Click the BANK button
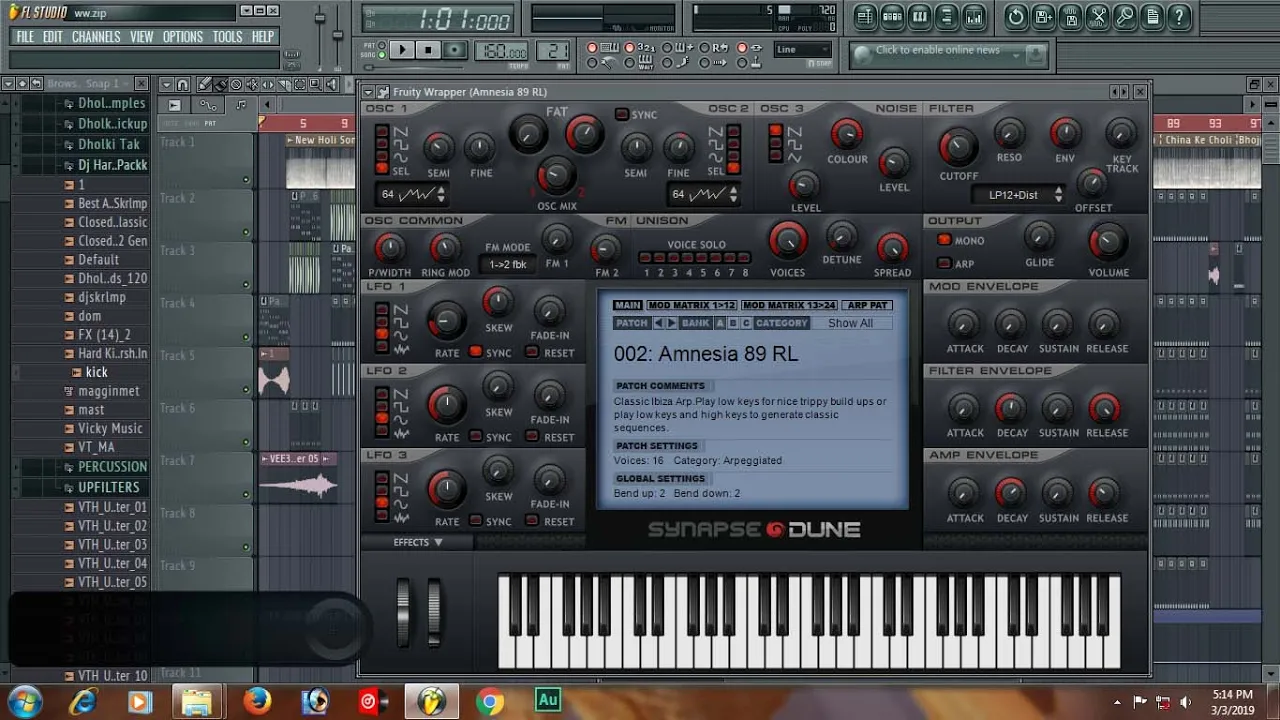The image size is (1280, 720). pyautogui.click(x=695, y=323)
